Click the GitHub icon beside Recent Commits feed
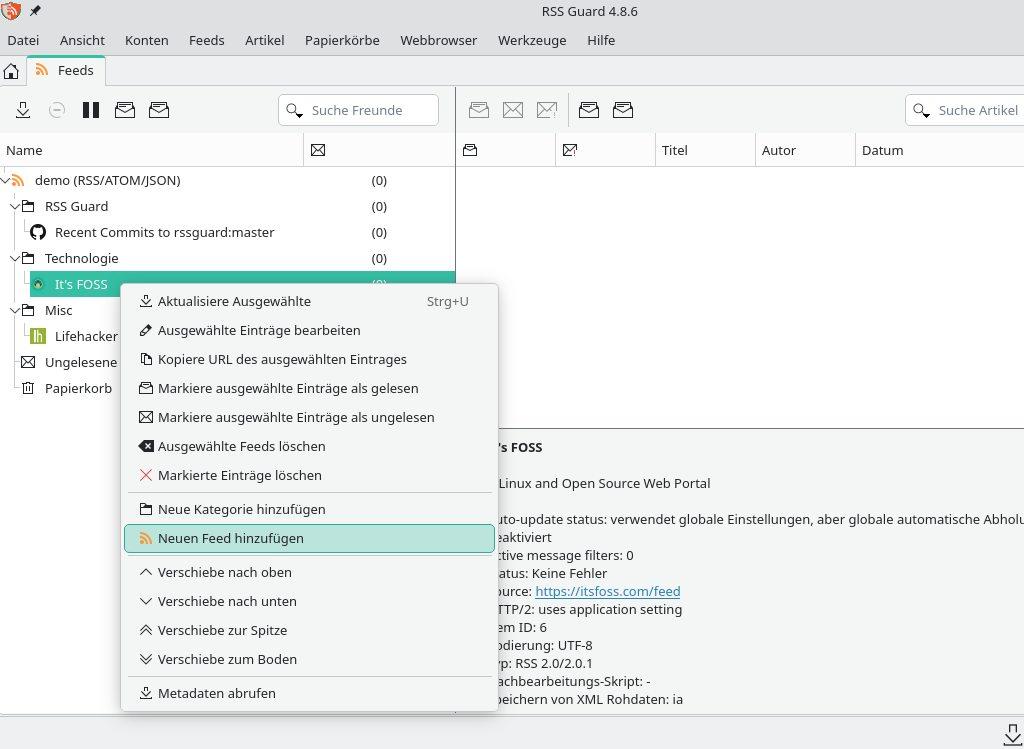Screen dimensions: 1024x749 click(37, 232)
